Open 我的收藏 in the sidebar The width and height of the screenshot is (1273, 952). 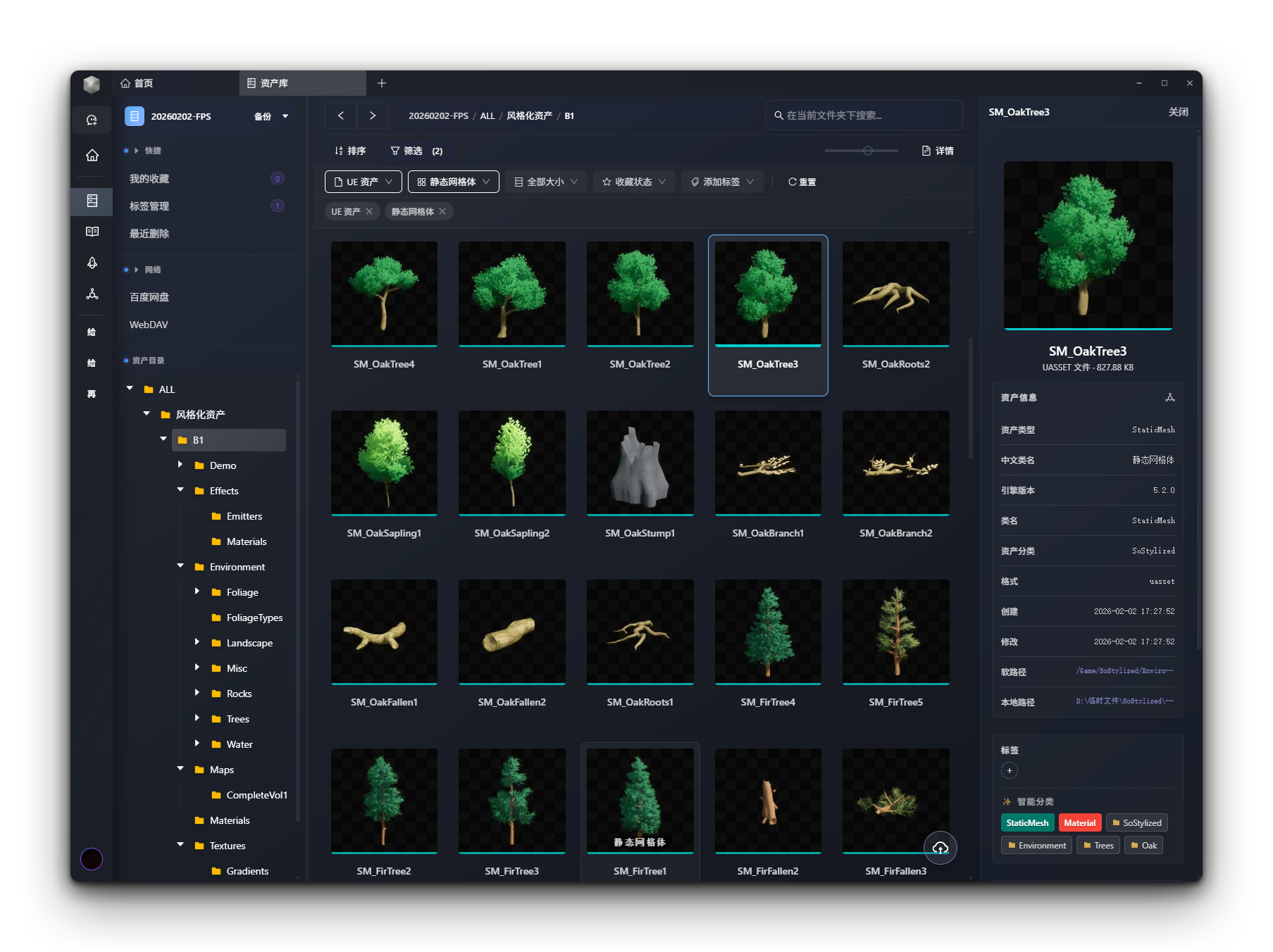coord(149,179)
